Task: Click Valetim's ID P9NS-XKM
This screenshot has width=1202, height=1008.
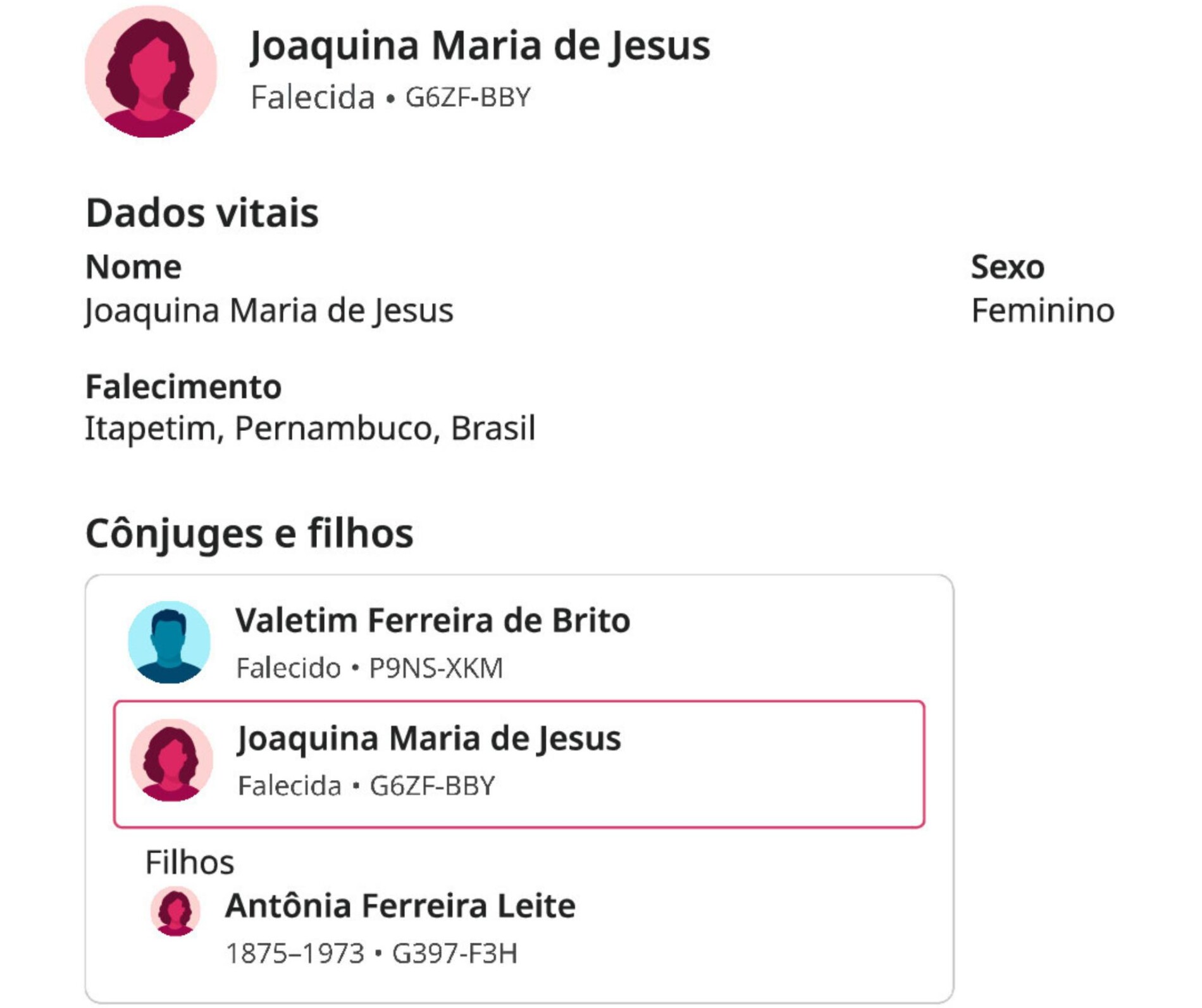Action: (x=436, y=668)
